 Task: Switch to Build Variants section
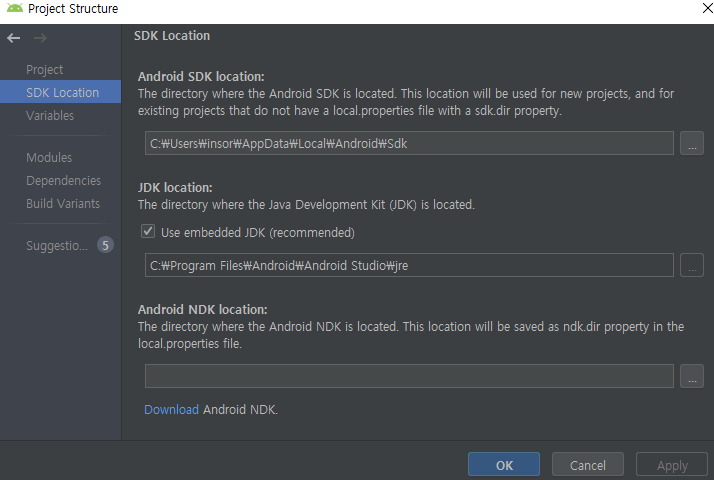(63, 203)
